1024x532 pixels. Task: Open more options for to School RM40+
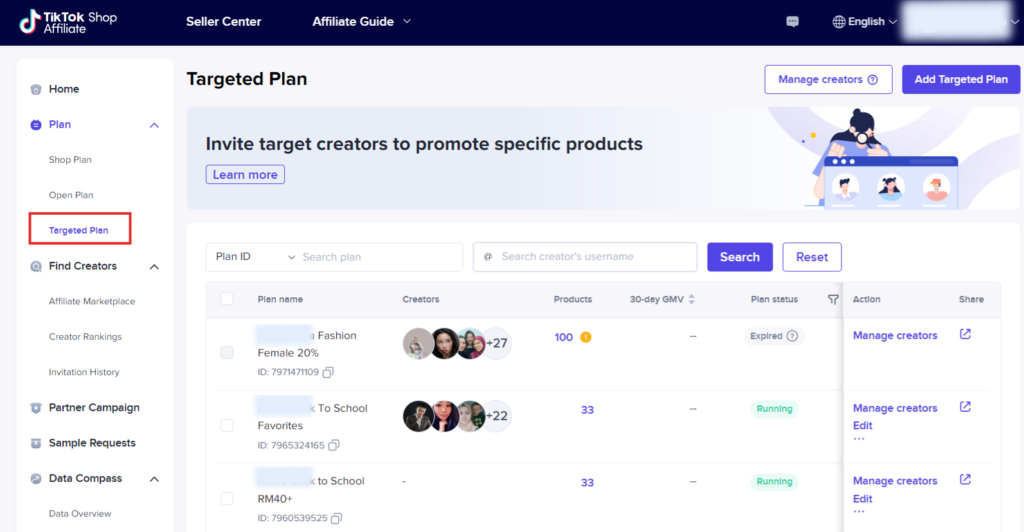click(x=859, y=512)
